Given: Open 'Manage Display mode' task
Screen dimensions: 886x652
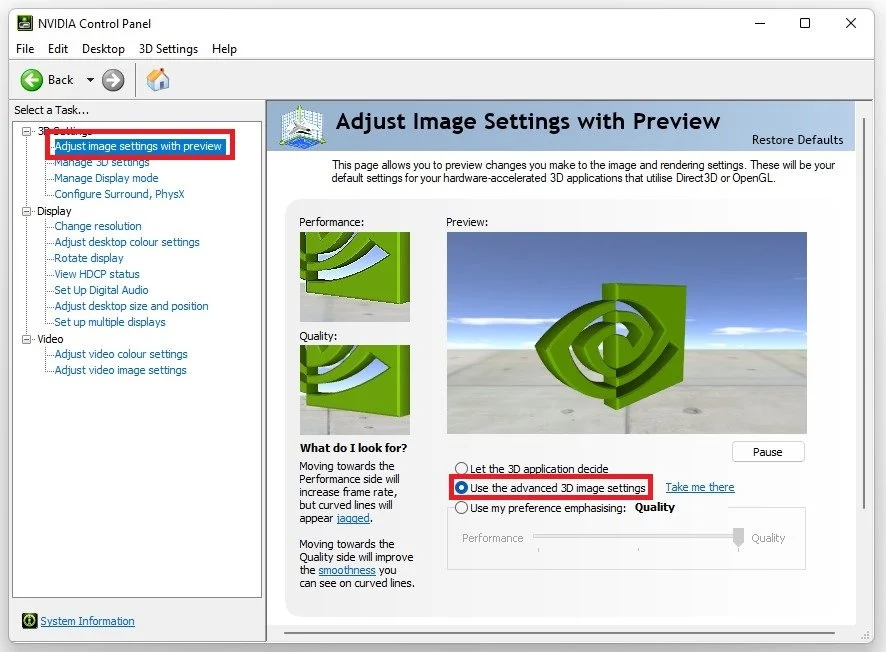Looking at the screenshot, I should (x=106, y=178).
